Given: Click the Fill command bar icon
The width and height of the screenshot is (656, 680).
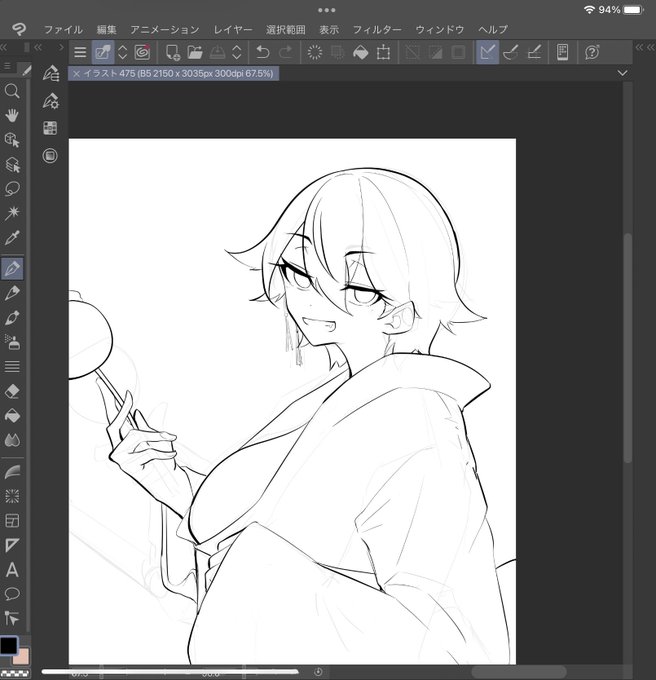Looking at the screenshot, I should tap(361, 52).
